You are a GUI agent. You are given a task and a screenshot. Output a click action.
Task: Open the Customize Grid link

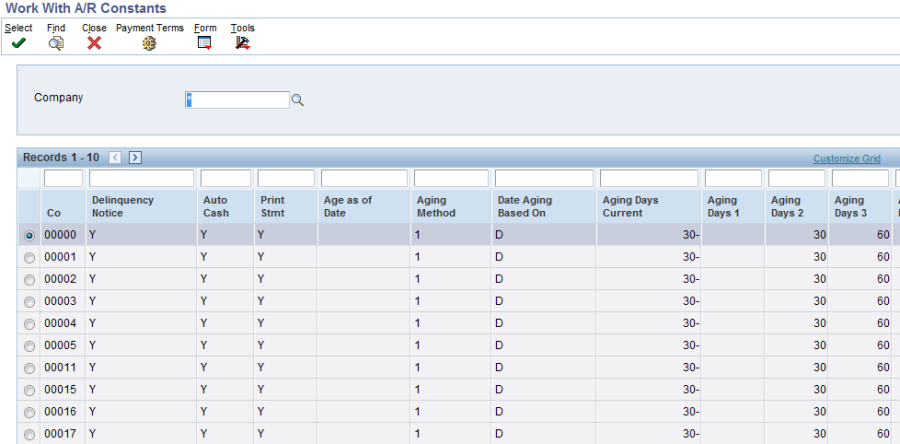847,159
